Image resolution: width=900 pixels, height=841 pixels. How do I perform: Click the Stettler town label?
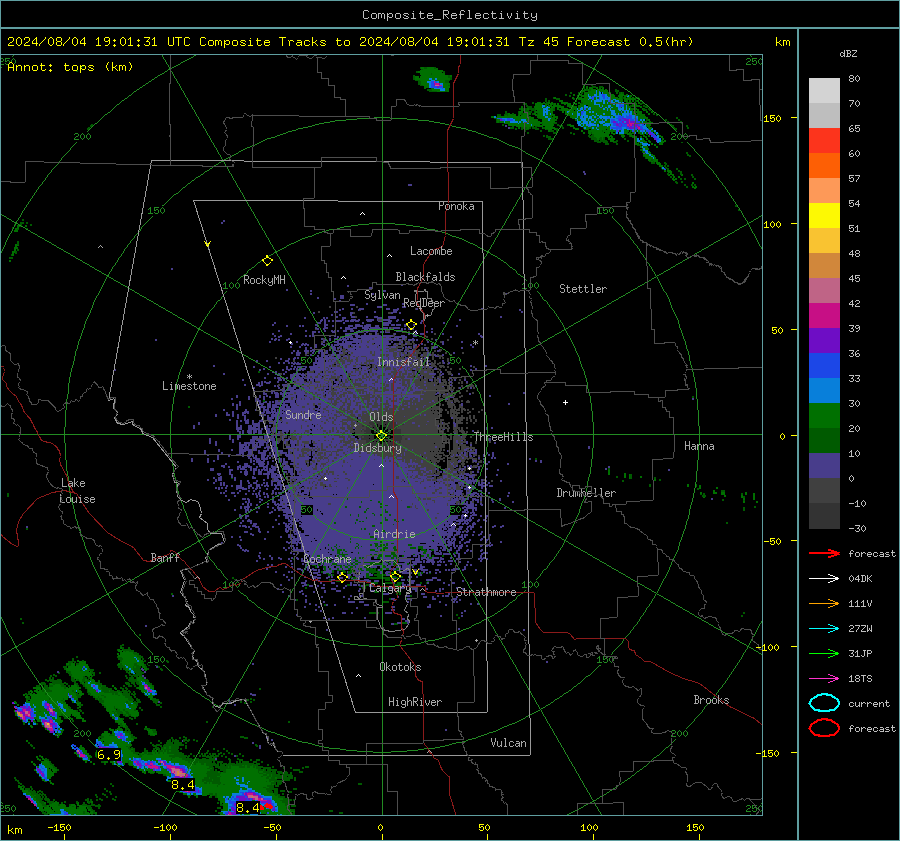[583, 289]
